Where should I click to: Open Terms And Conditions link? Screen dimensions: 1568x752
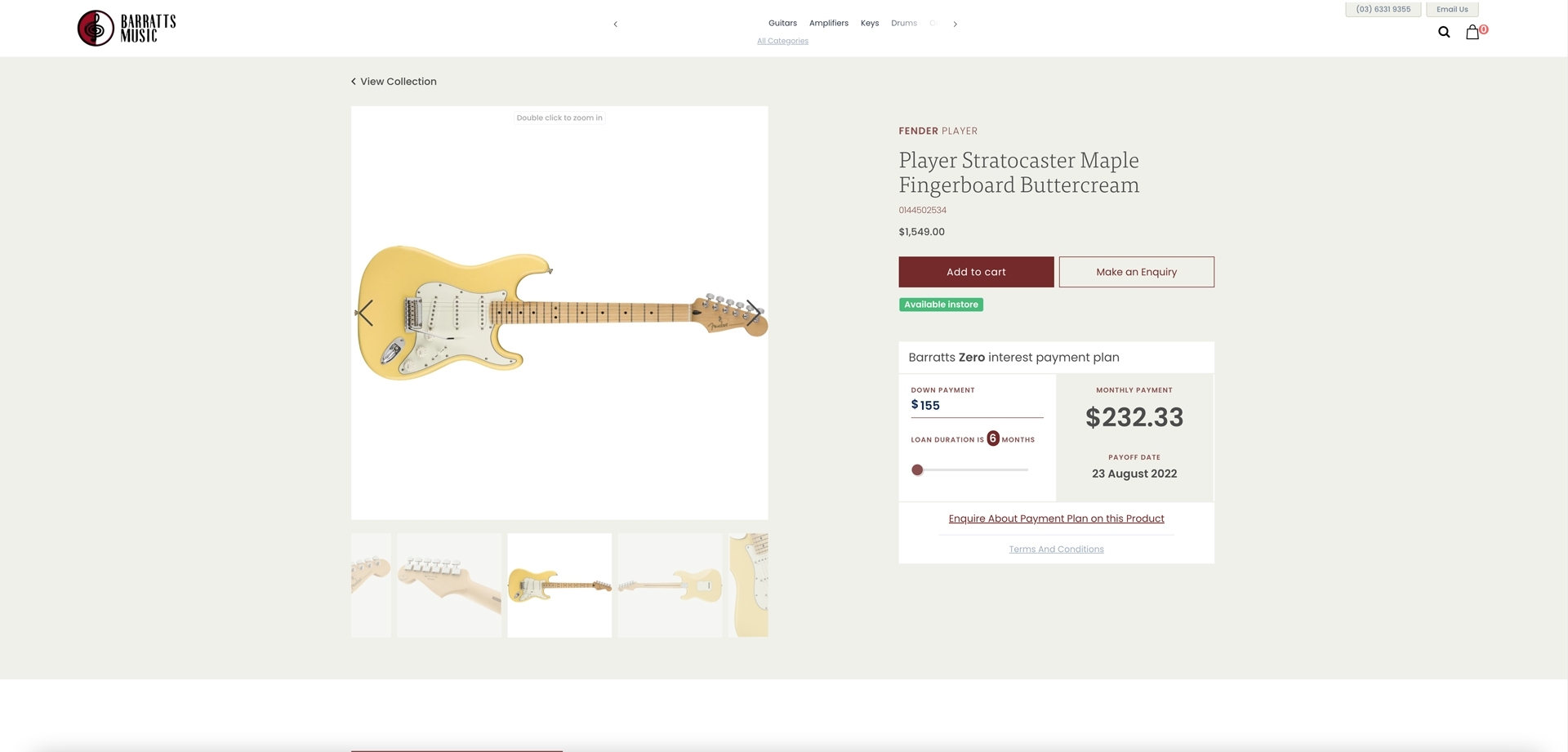point(1056,550)
